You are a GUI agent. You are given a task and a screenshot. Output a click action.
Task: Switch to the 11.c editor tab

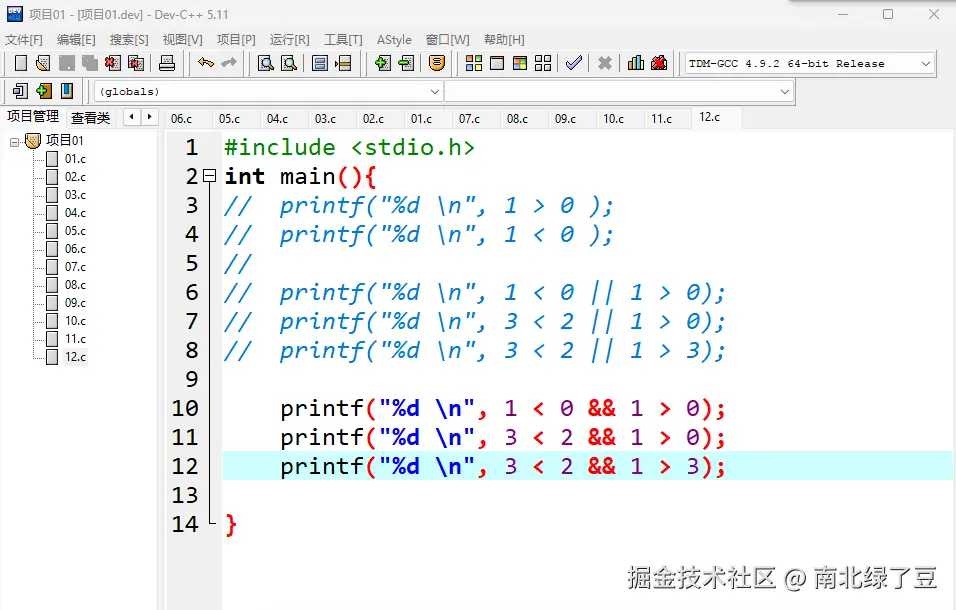click(662, 119)
